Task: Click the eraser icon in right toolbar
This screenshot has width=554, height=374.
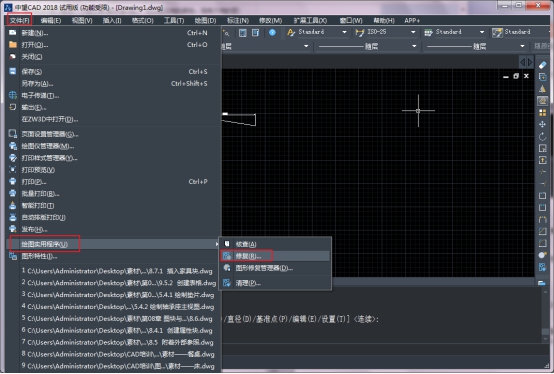Action: point(542,65)
